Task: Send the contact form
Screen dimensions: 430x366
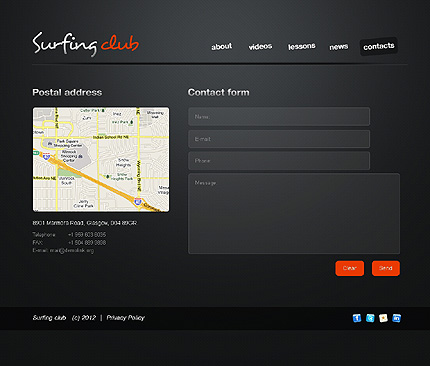Action: click(386, 268)
